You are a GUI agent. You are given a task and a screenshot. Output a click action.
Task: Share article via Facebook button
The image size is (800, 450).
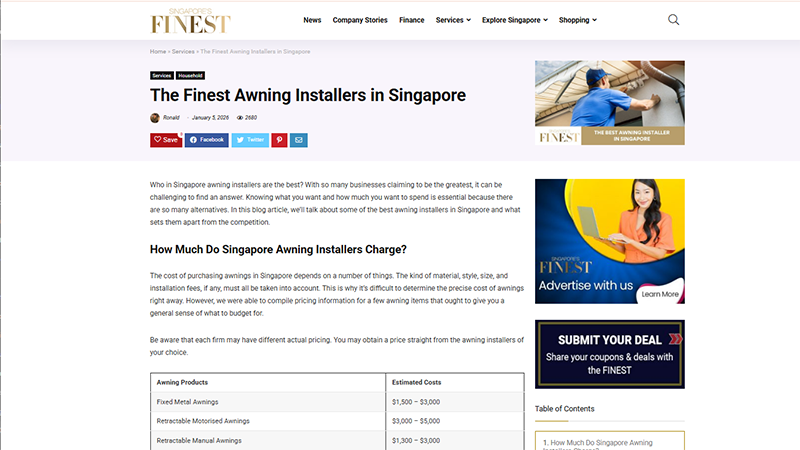coord(207,140)
